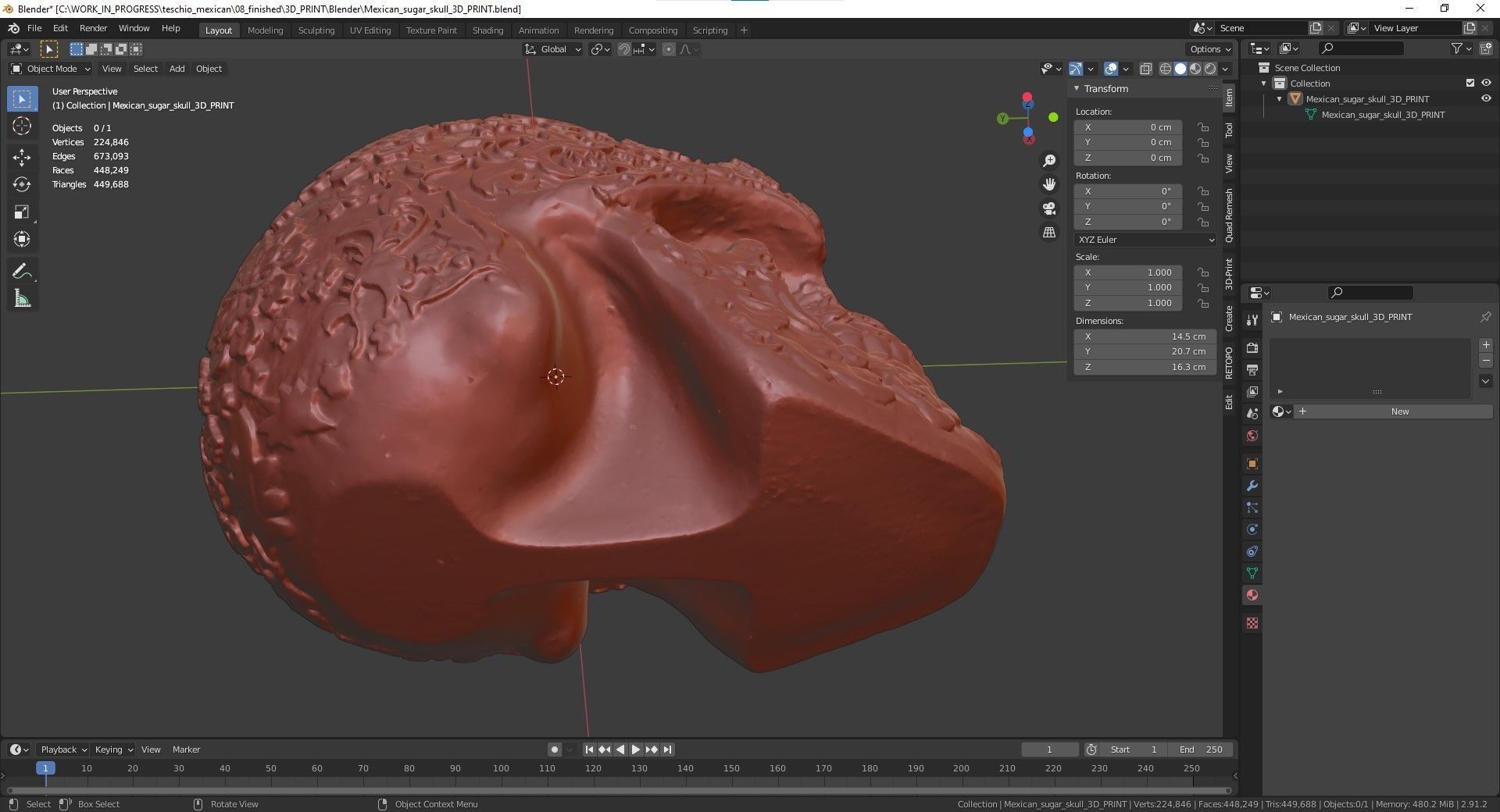Open the Object Mode dropdown
This screenshot has width=1500, height=812.
[51, 69]
